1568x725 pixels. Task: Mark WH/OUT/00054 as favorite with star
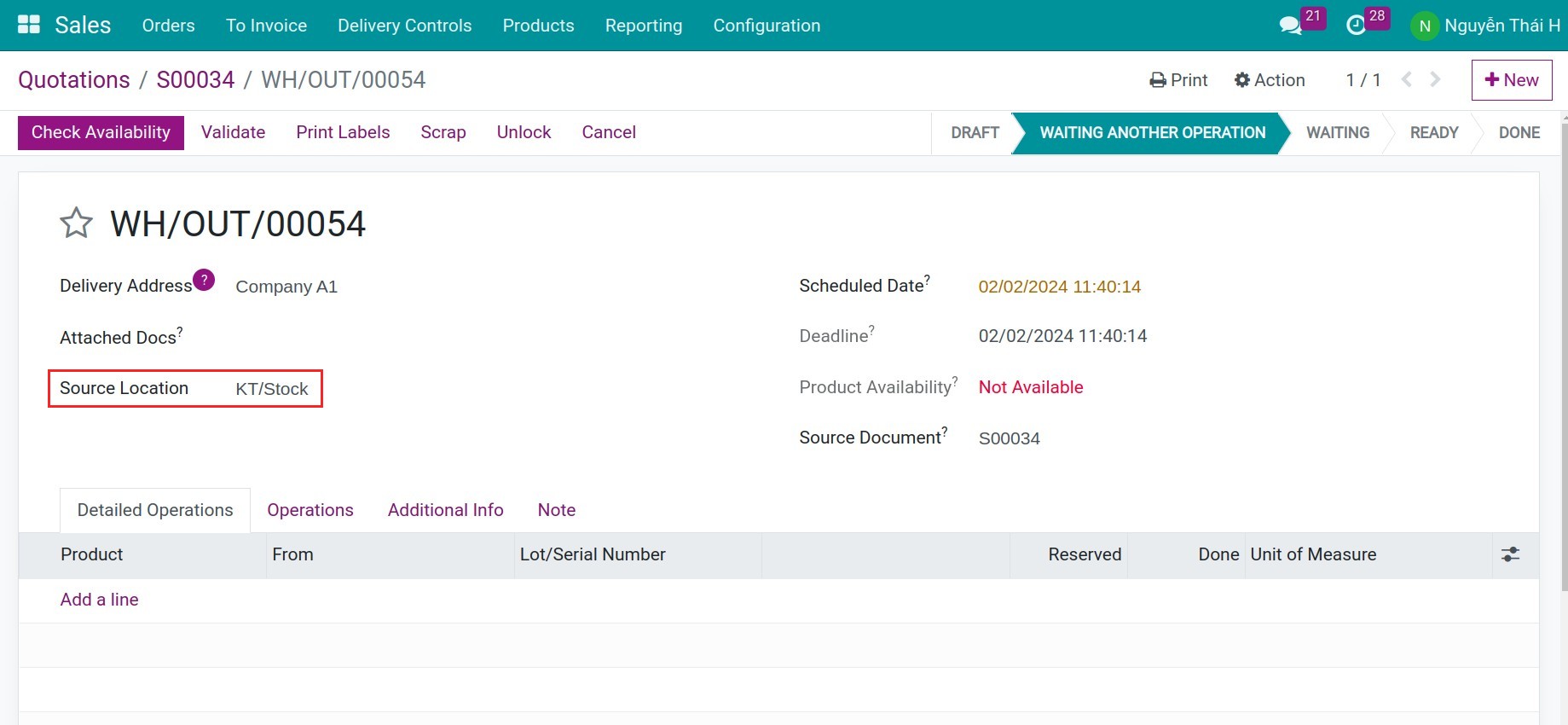[x=76, y=223]
